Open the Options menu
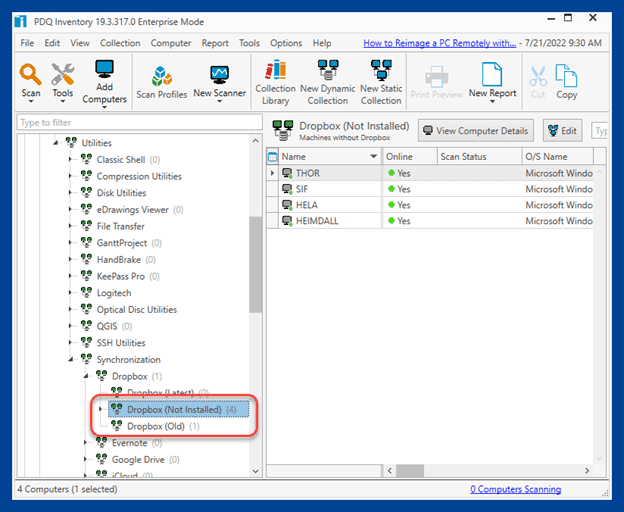This screenshot has width=624, height=512. tap(286, 43)
